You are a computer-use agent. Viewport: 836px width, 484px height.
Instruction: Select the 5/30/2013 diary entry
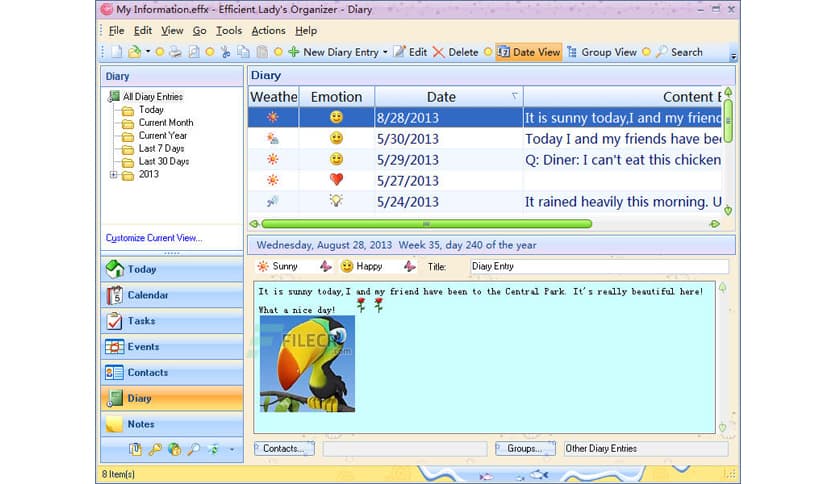click(485, 139)
